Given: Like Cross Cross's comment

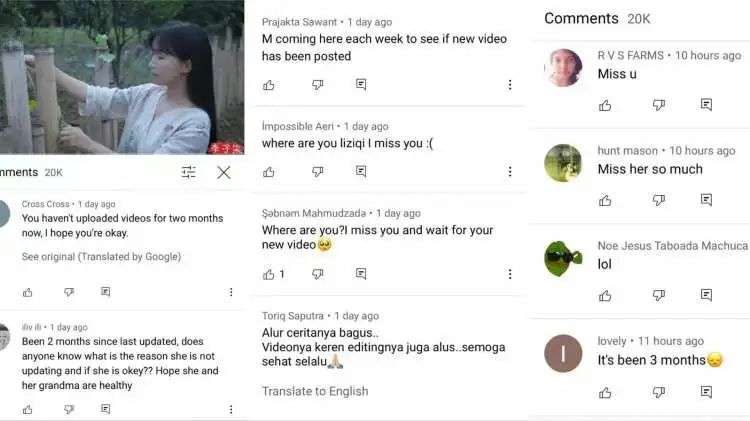Looking at the screenshot, I should [28, 292].
